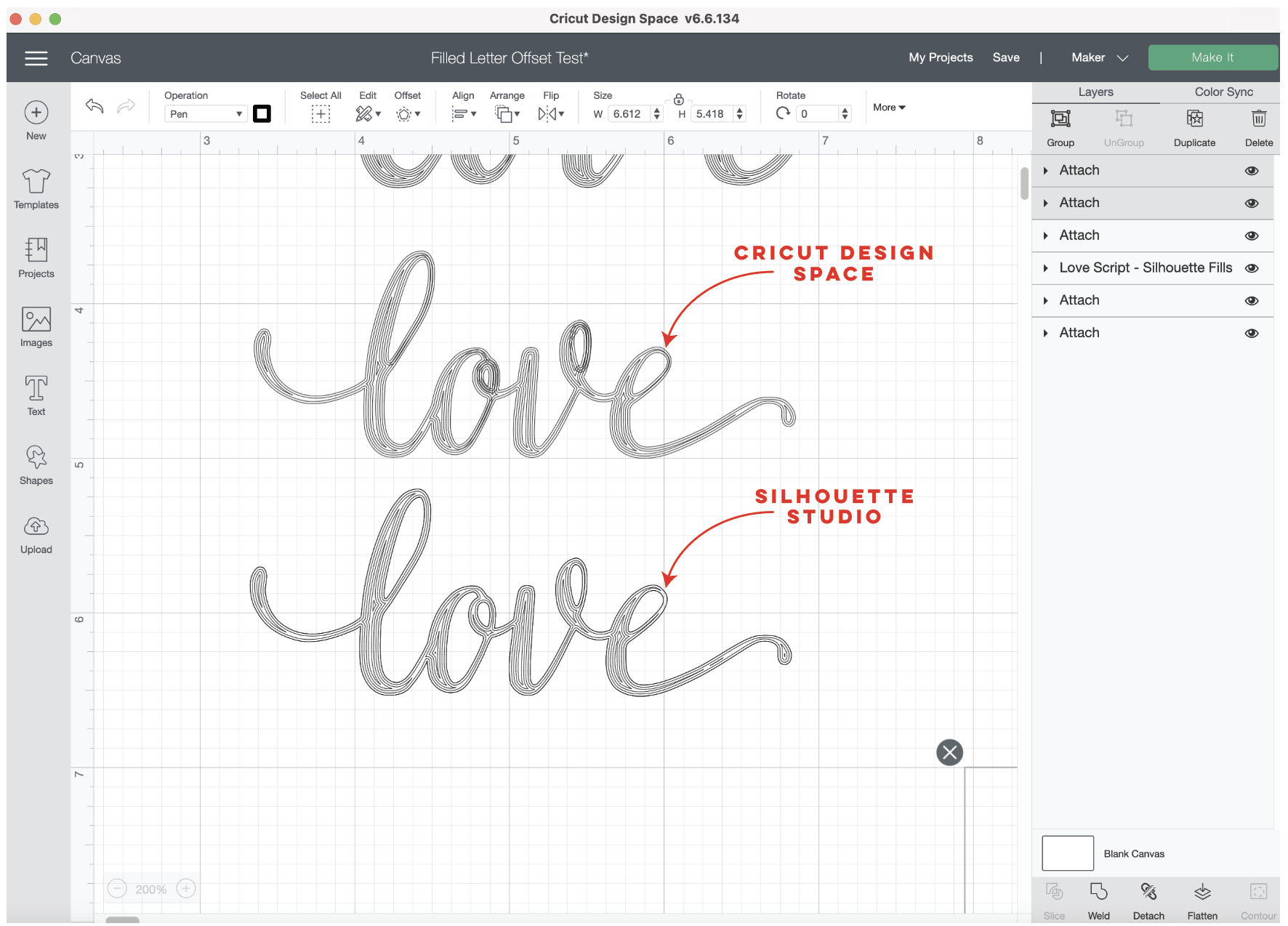Open the Offset tool
This screenshot has width=1288, height=926.
tap(408, 113)
